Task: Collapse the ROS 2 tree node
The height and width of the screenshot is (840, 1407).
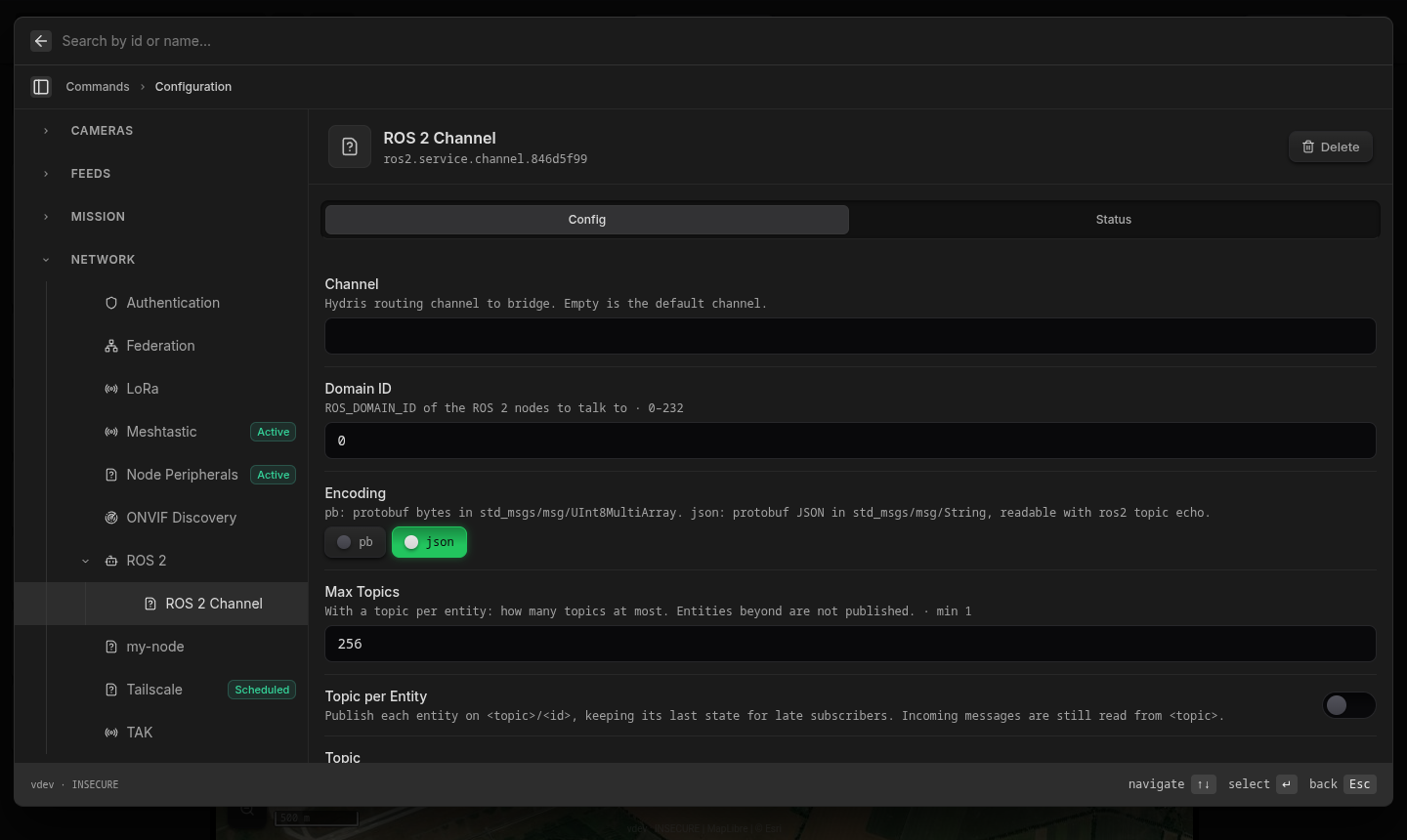Action: (x=85, y=561)
